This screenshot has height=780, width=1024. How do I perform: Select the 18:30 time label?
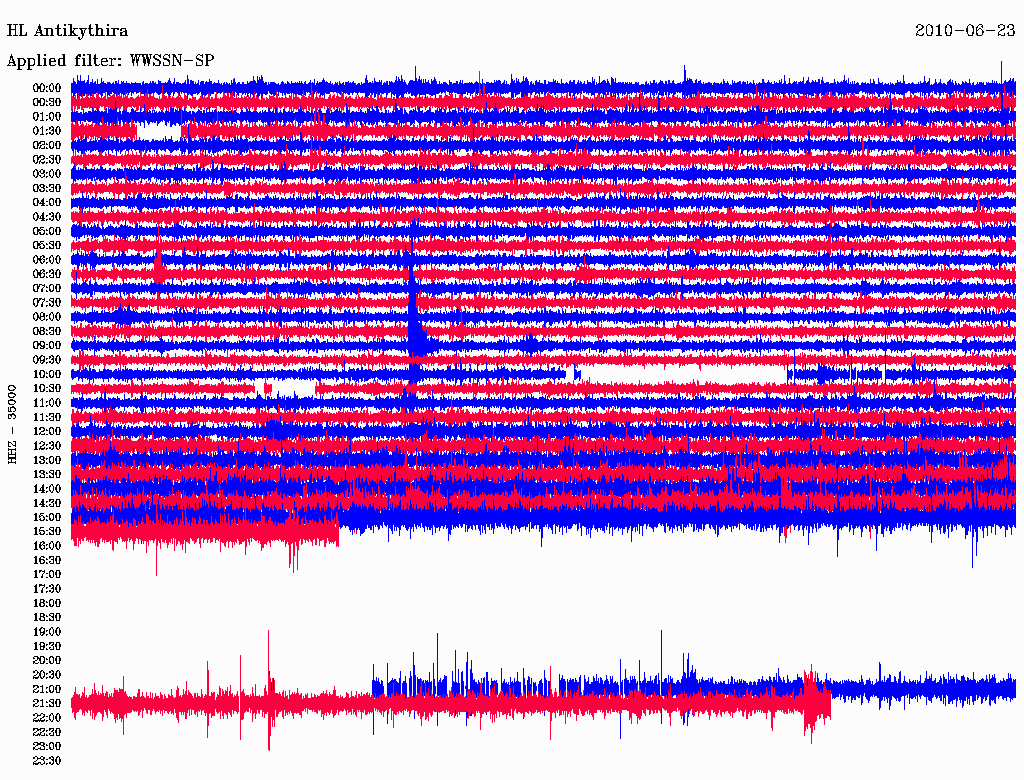[x=47, y=618]
